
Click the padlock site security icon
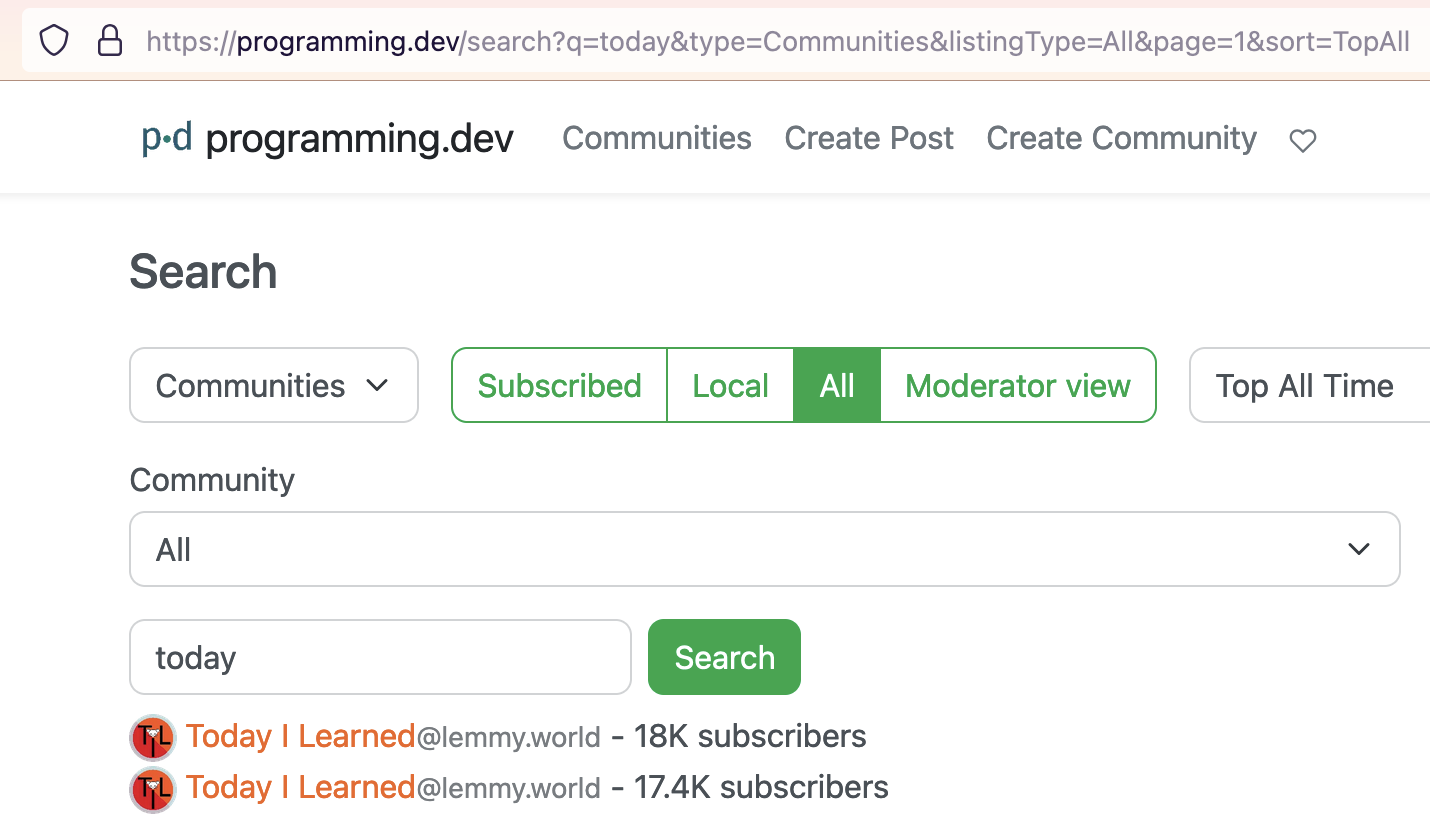pos(108,41)
